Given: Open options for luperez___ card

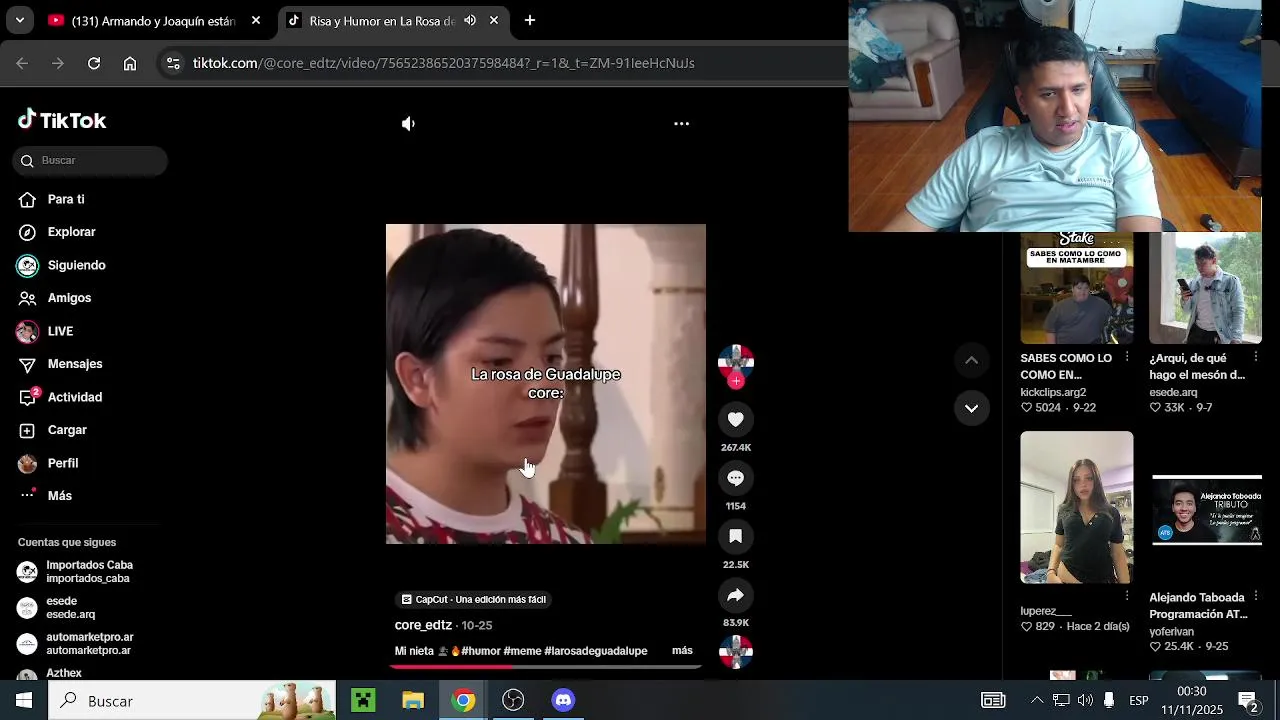Looking at the screenshot, I should click(x=1127, y=595).
